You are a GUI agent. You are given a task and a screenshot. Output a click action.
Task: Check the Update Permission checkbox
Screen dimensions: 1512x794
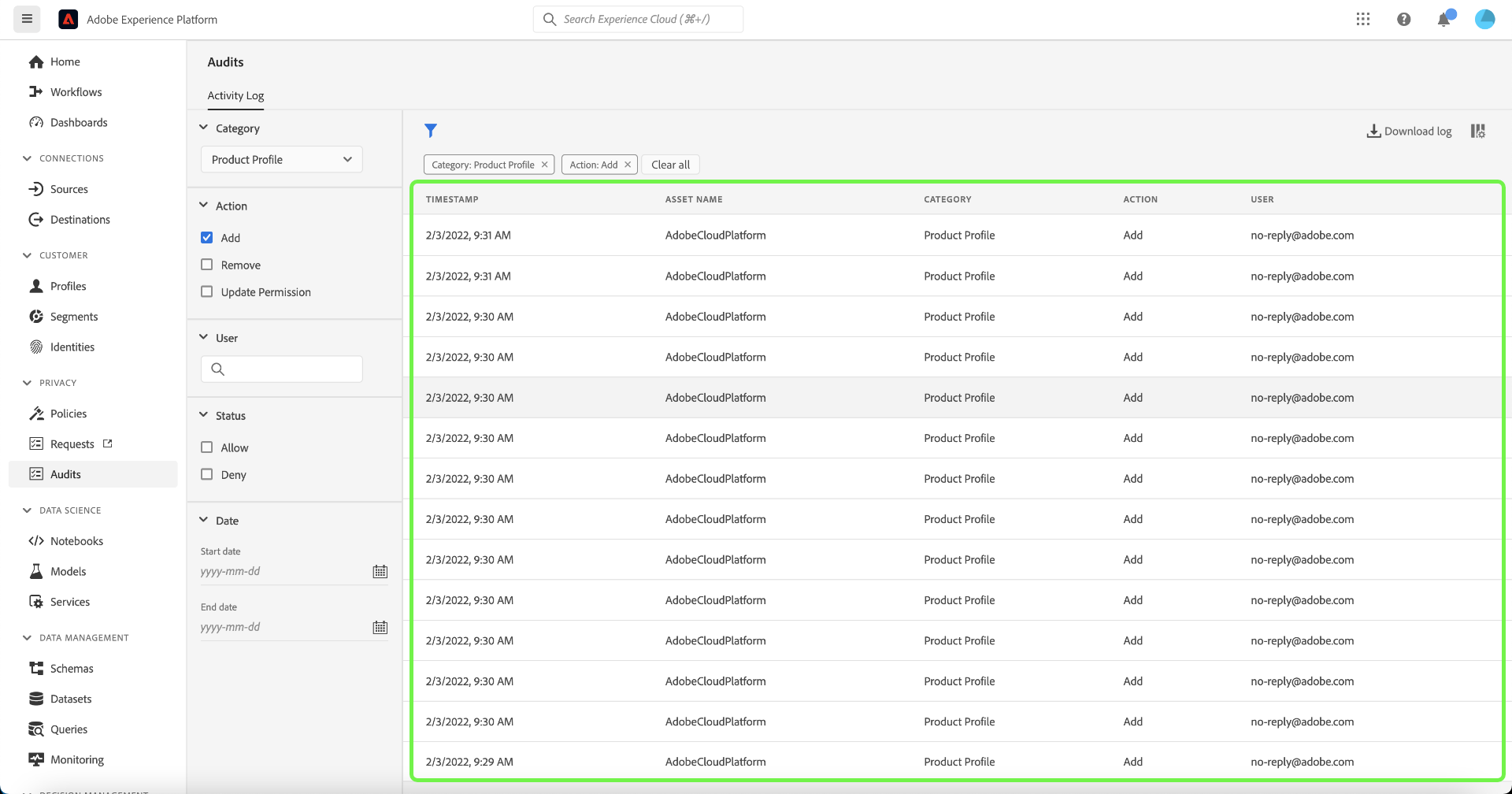tap(207, 291)
